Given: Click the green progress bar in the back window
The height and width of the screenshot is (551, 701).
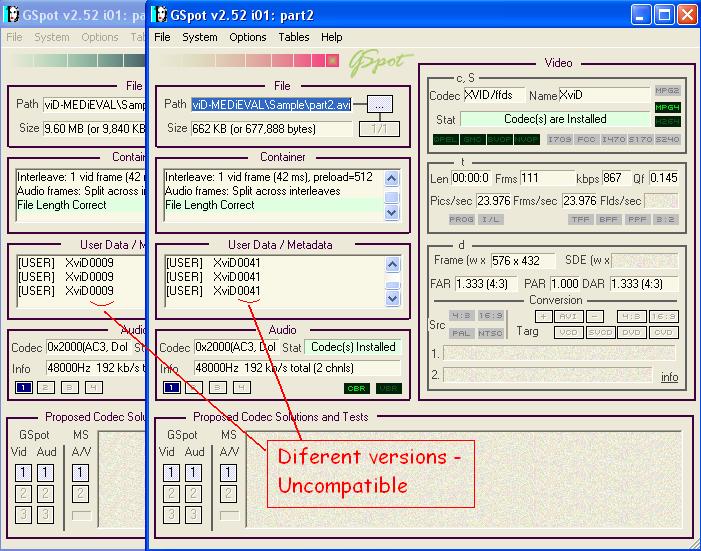Looking at the screenshot, I should click(x=79, y=60).
